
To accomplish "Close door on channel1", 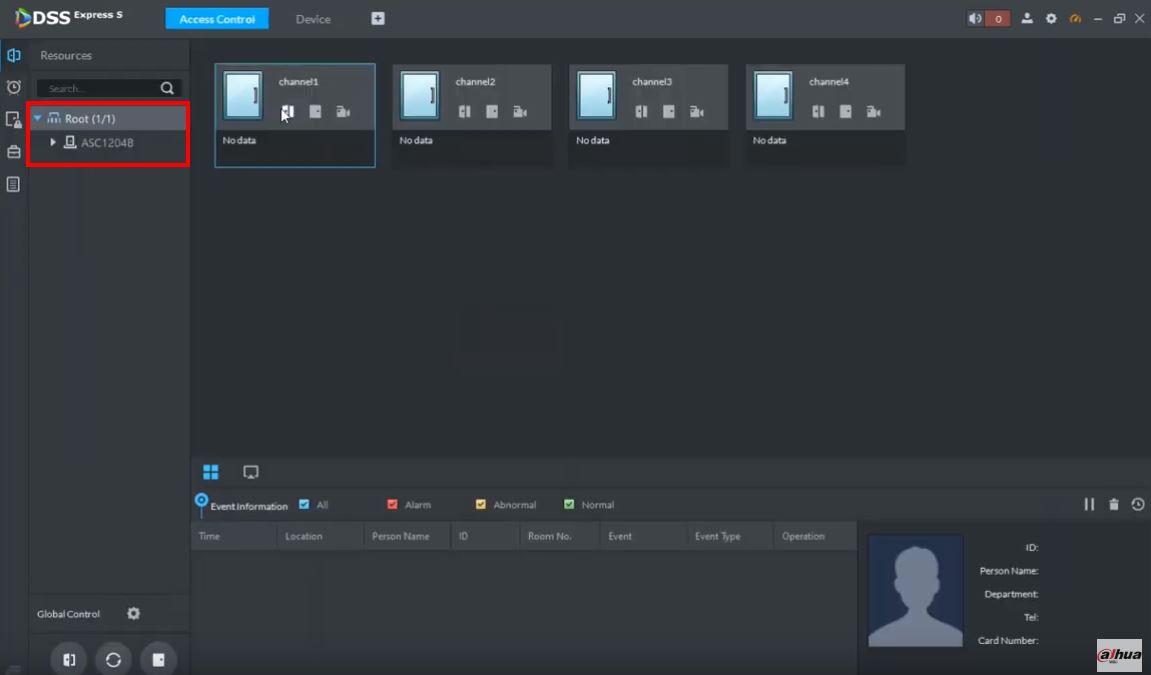I will coord(315,112).
